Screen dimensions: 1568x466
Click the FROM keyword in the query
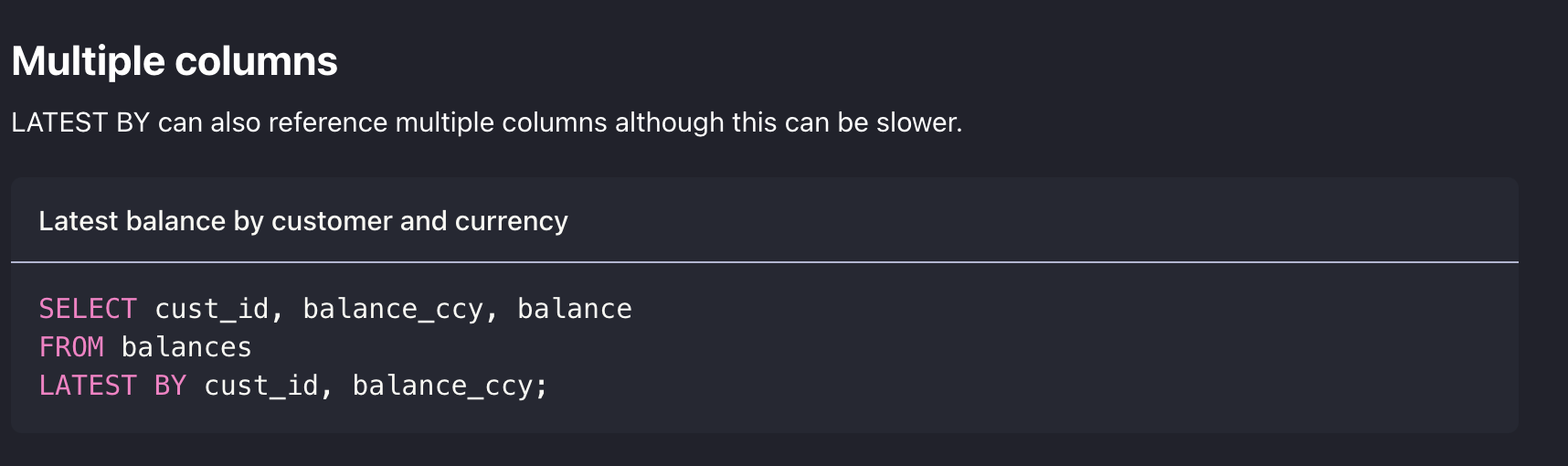coord(71,347)
